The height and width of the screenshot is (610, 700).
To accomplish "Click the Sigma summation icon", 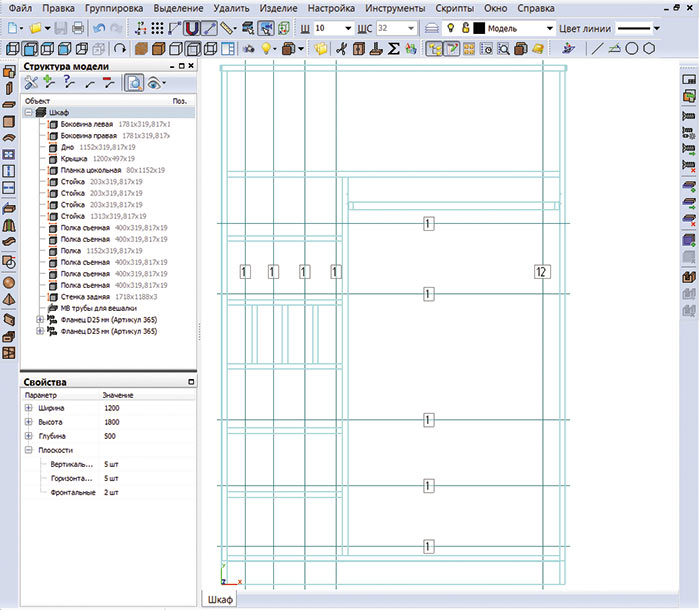I will pyautogui.click(x=393, y=47).
